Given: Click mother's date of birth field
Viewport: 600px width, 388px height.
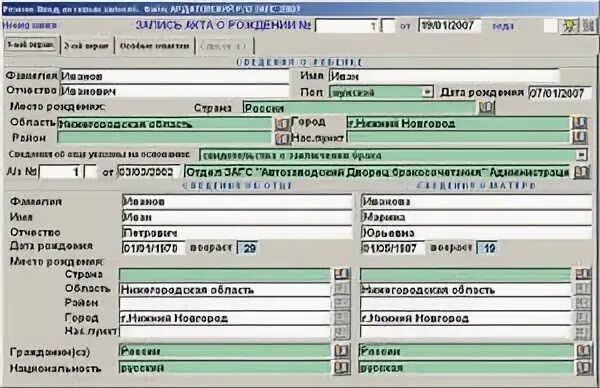Looking at the screenshot, I should pos(392,248).
